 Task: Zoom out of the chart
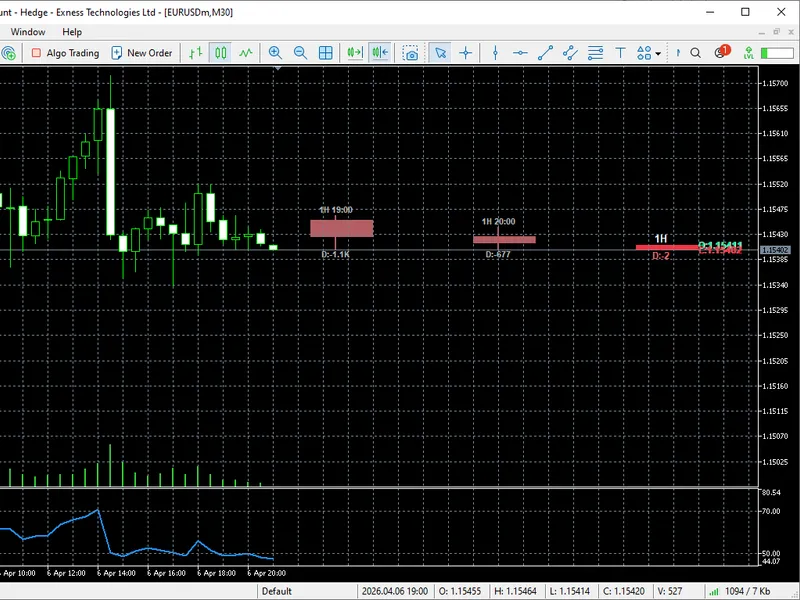coord(301,53)
